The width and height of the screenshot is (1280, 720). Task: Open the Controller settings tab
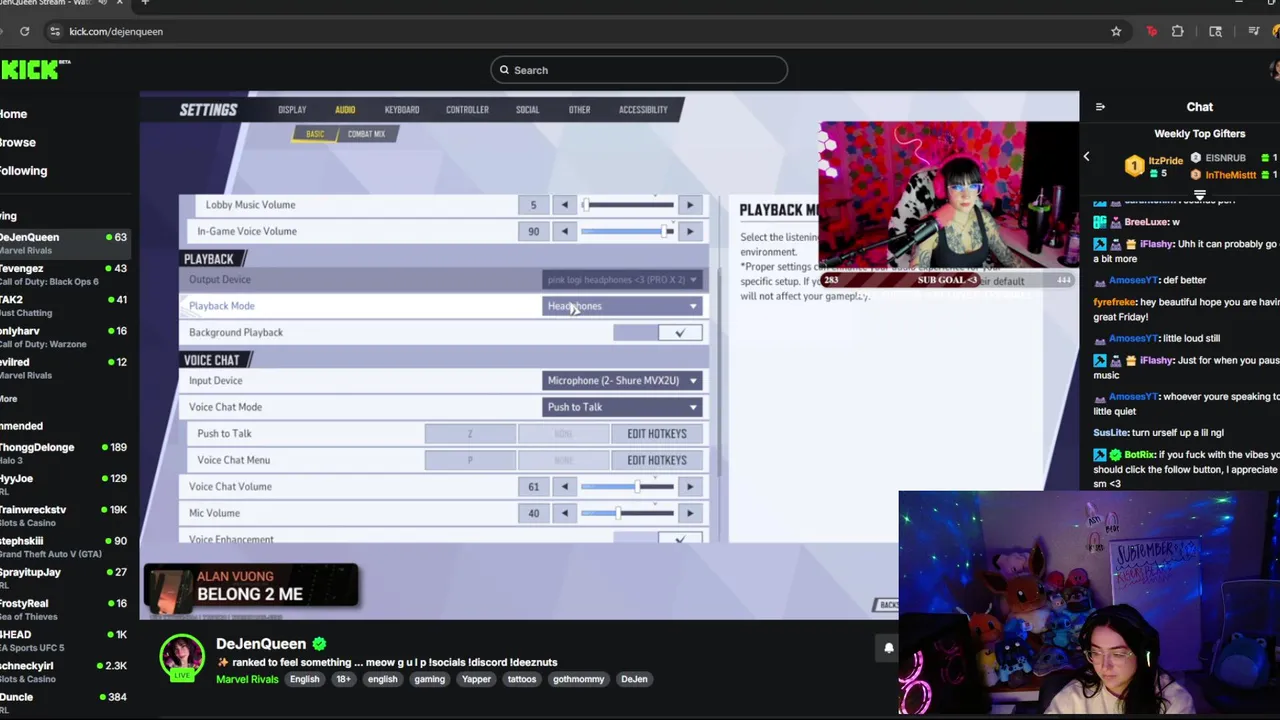pyautogui.click(x=467, y=110)
